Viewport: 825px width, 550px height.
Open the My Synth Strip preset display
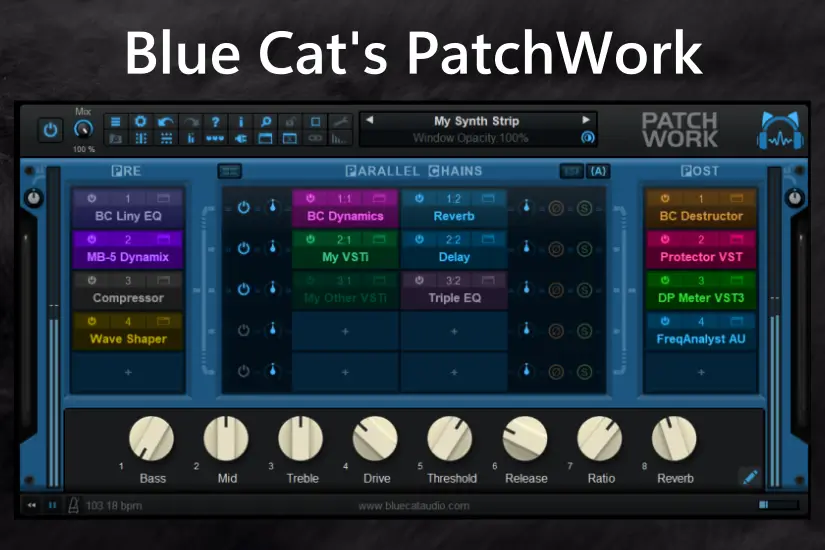tap(476, 121)
